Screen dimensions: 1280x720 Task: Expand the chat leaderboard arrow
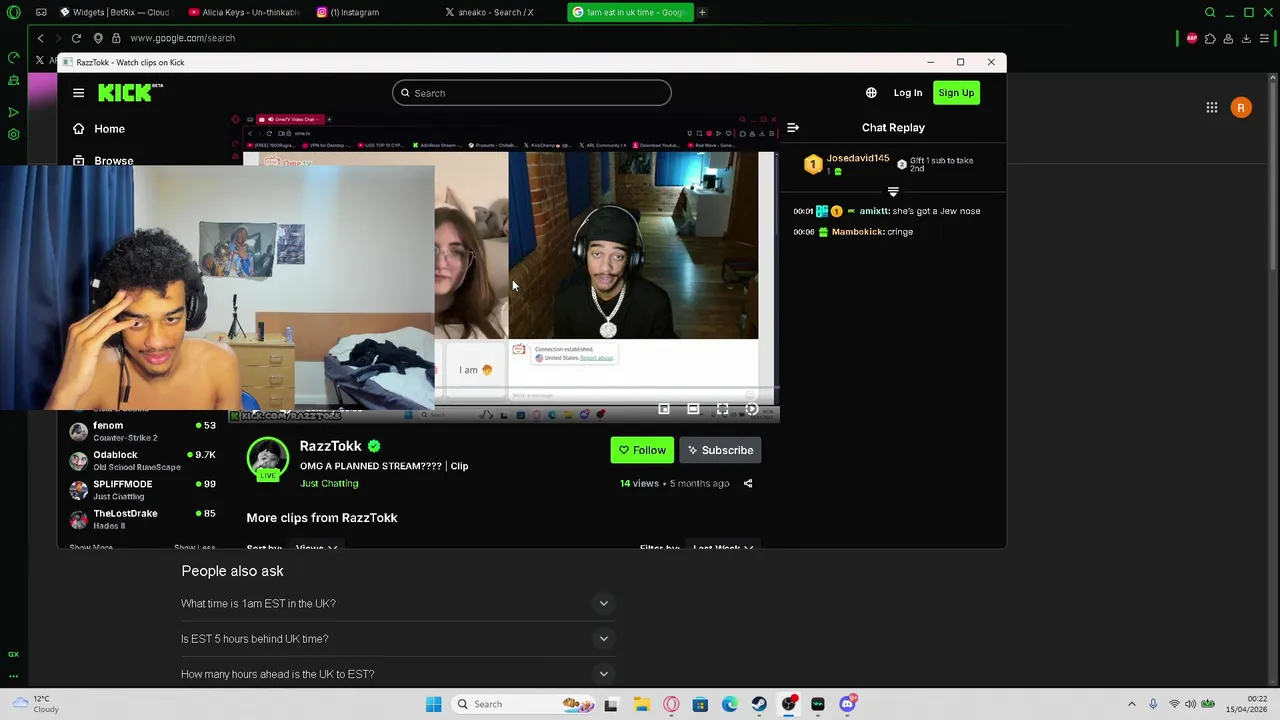pyautogui.click(x=893, y=192)
